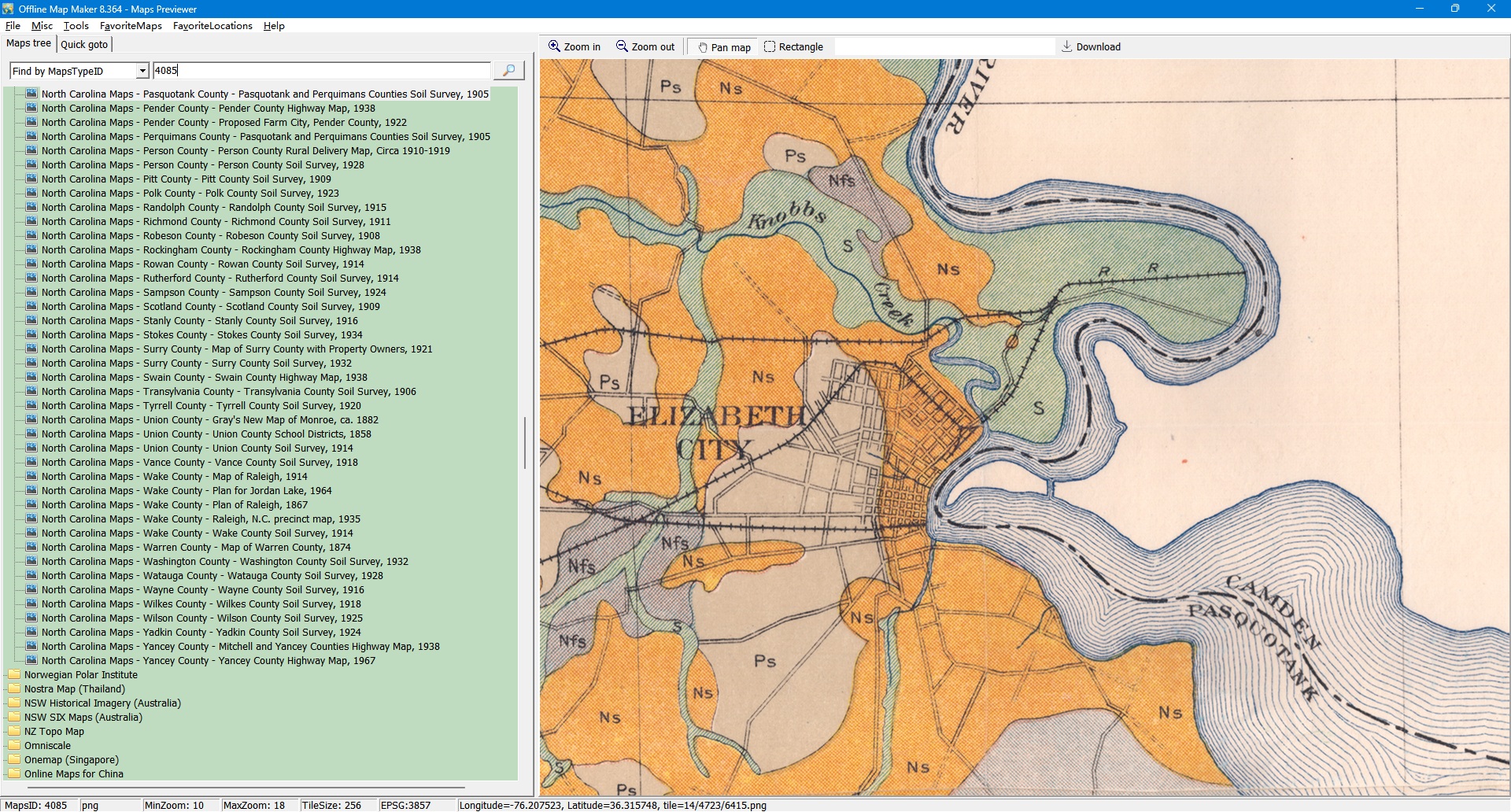This screenshot has width=1511, height=812.
Task: Click the Zoom in magnifier icon
Action: [555, 46]
